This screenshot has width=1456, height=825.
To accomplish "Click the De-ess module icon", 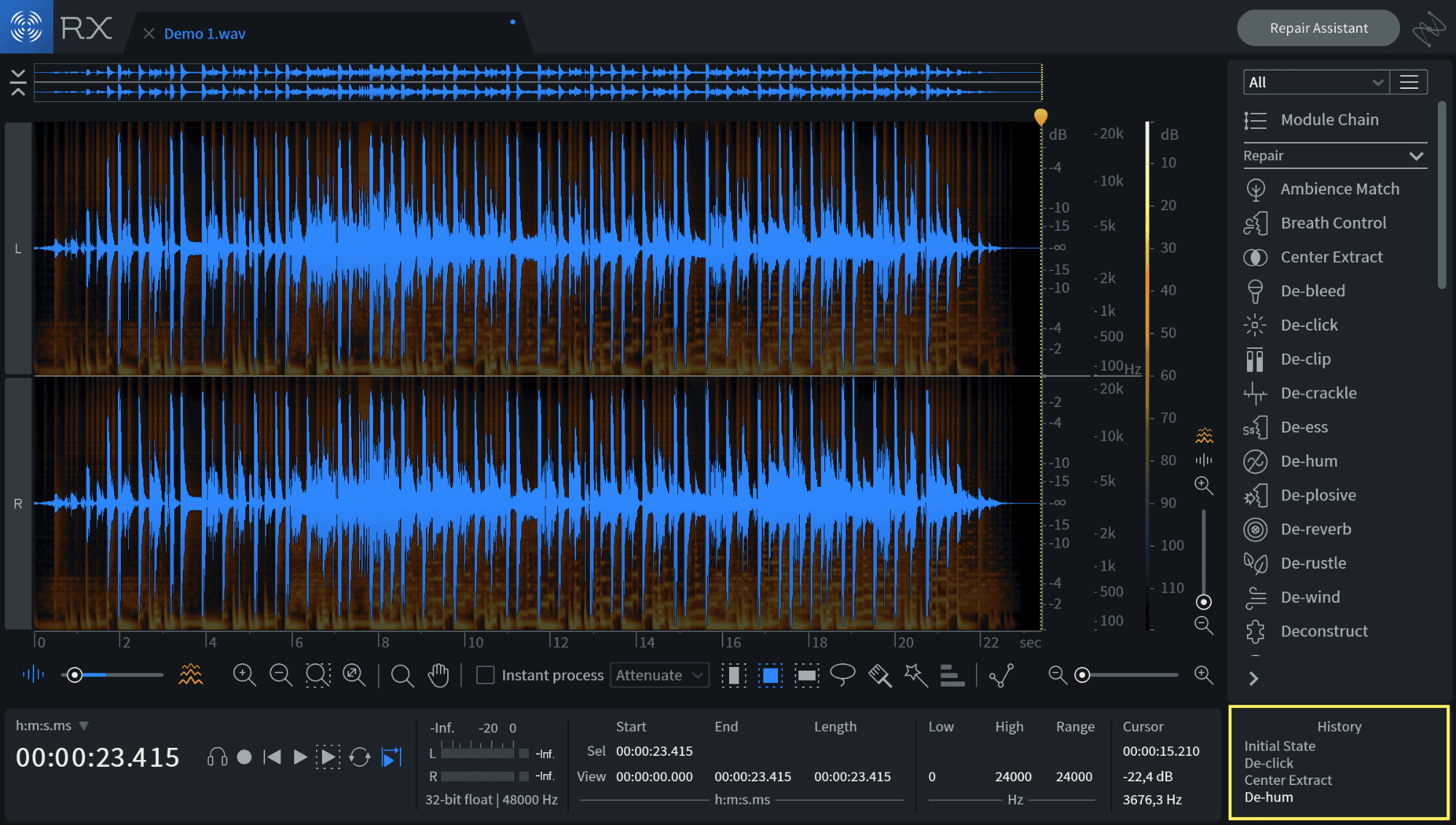I will click(x=1255, y=427).
